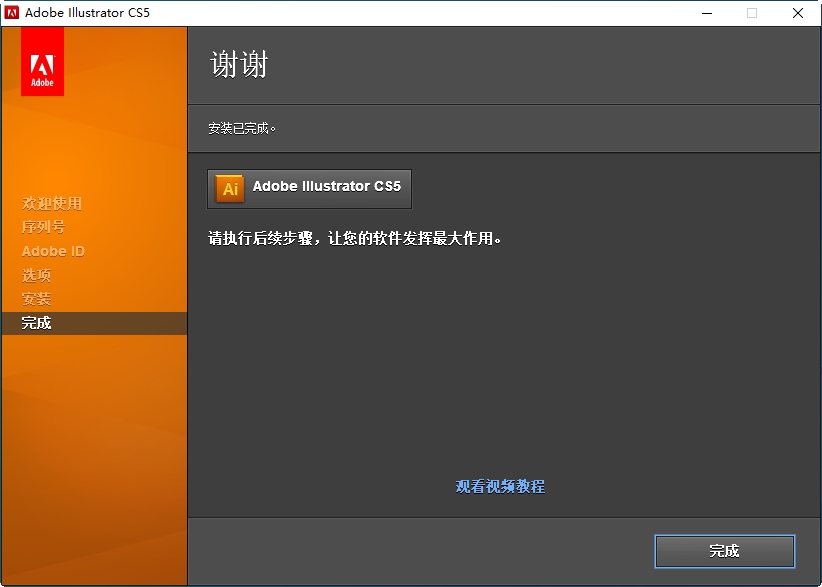The height and width of the screenshot is (587, 822).
Task: Click the 请执行后续步骤 instruction text
Action: click(x=354, y=238)
